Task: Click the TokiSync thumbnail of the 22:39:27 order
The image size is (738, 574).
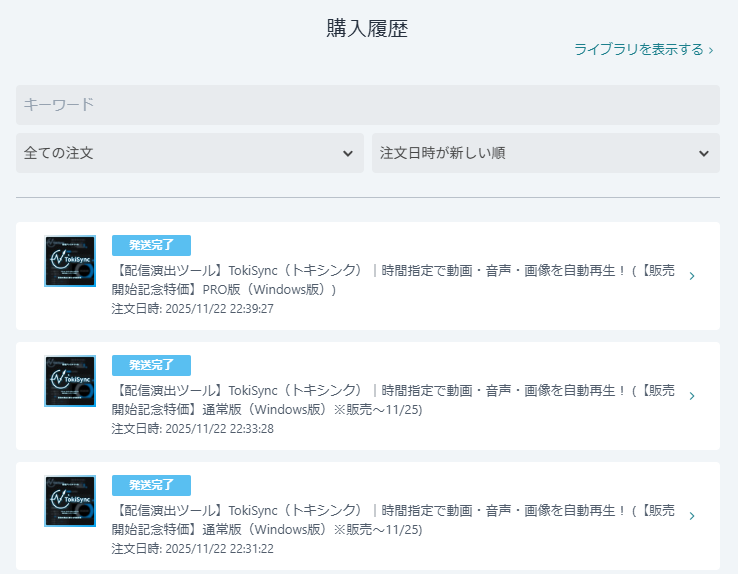Action: click(70, 261)
